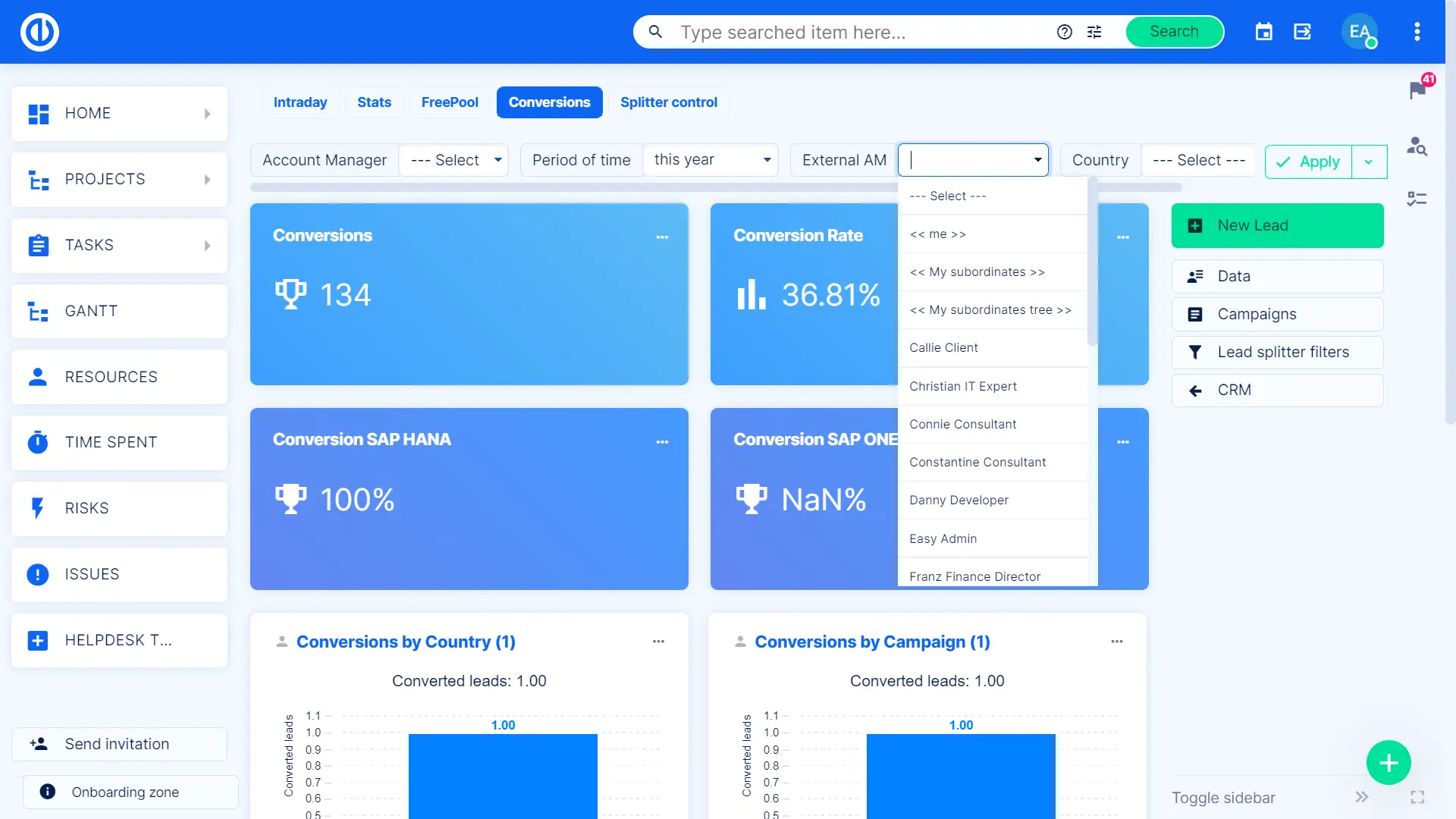Viewport: 1456px width, 819px height.
Task: Open Account Manager select dropdown
Action: [x=453, y=160]
